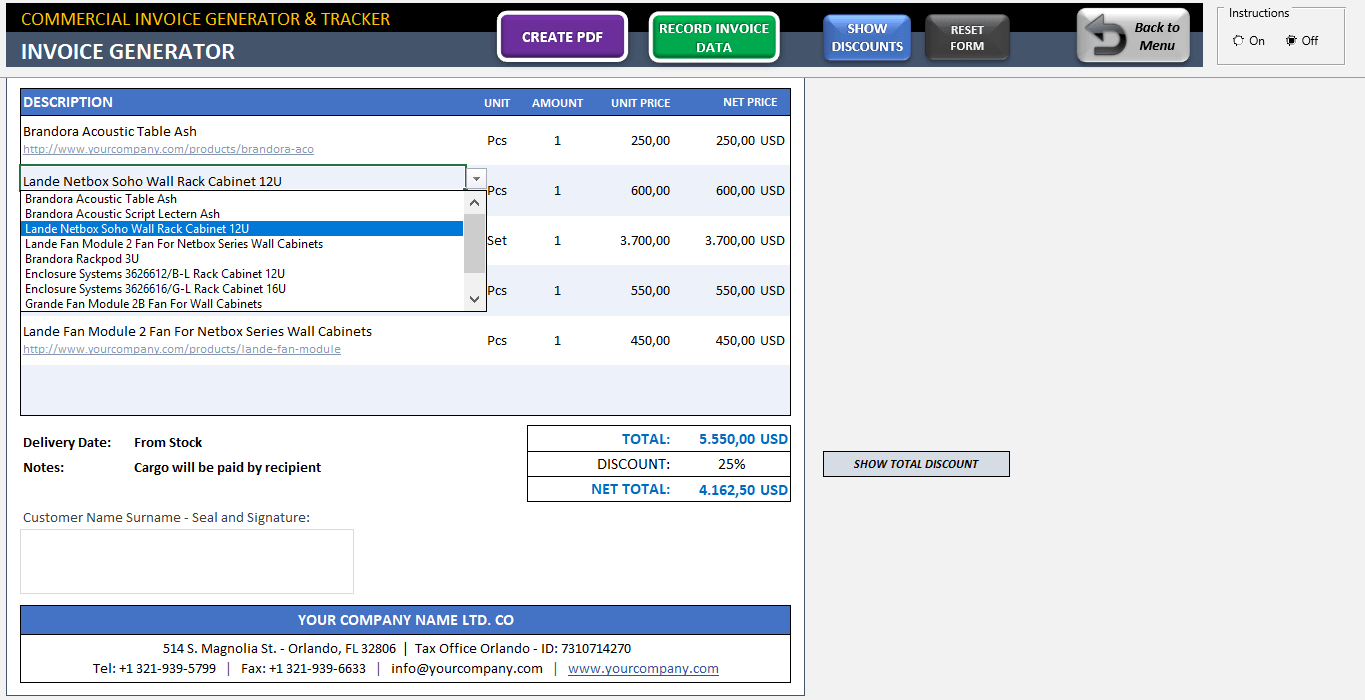This screenshot has height=700, width=1365.
Task: Choose Brandora Acoustic Script Lectern Ash option
Action: [244, 214]
